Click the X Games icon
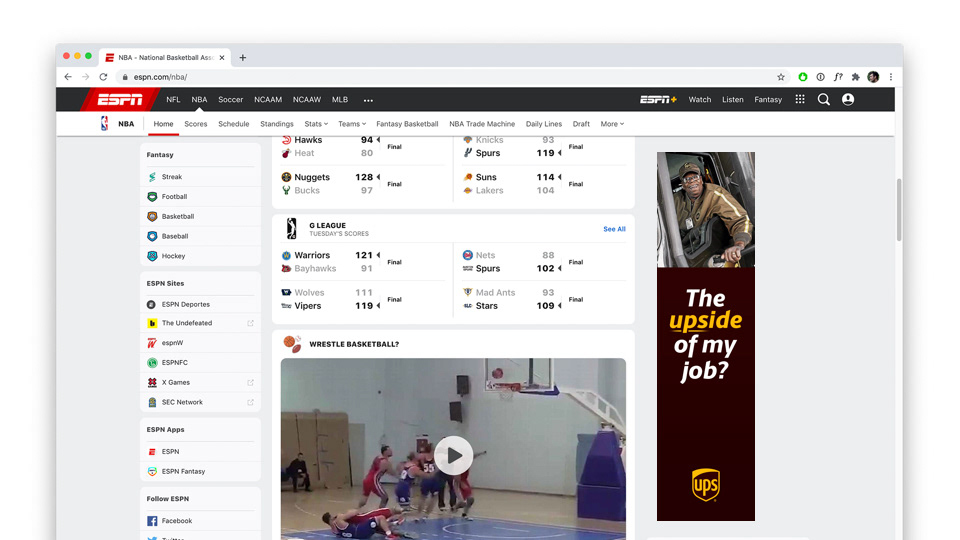The image size is (960, 540). [x=152, y=383]
